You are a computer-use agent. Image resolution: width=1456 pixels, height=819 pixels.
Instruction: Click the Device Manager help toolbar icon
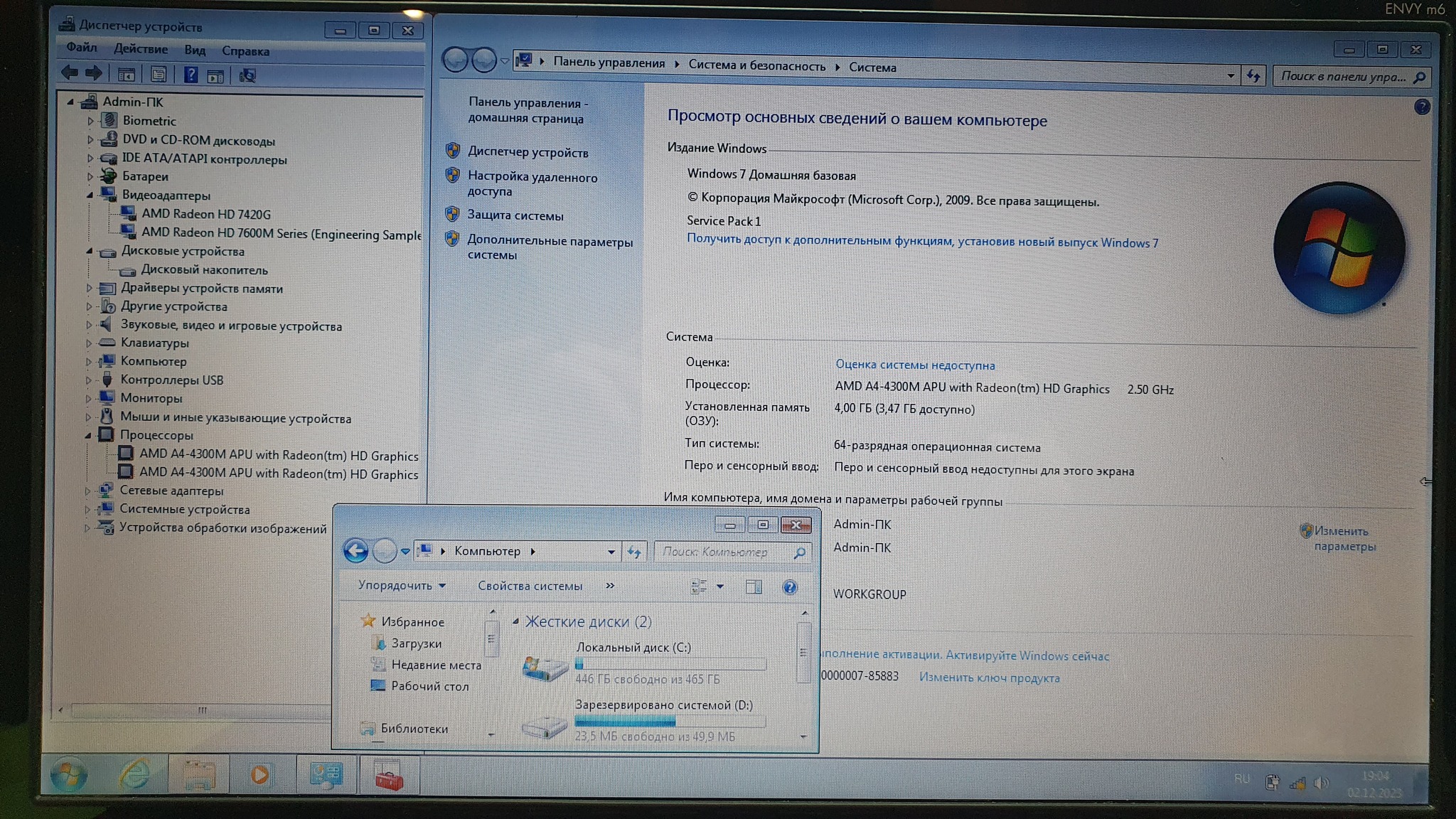click(x=191, y=75)
